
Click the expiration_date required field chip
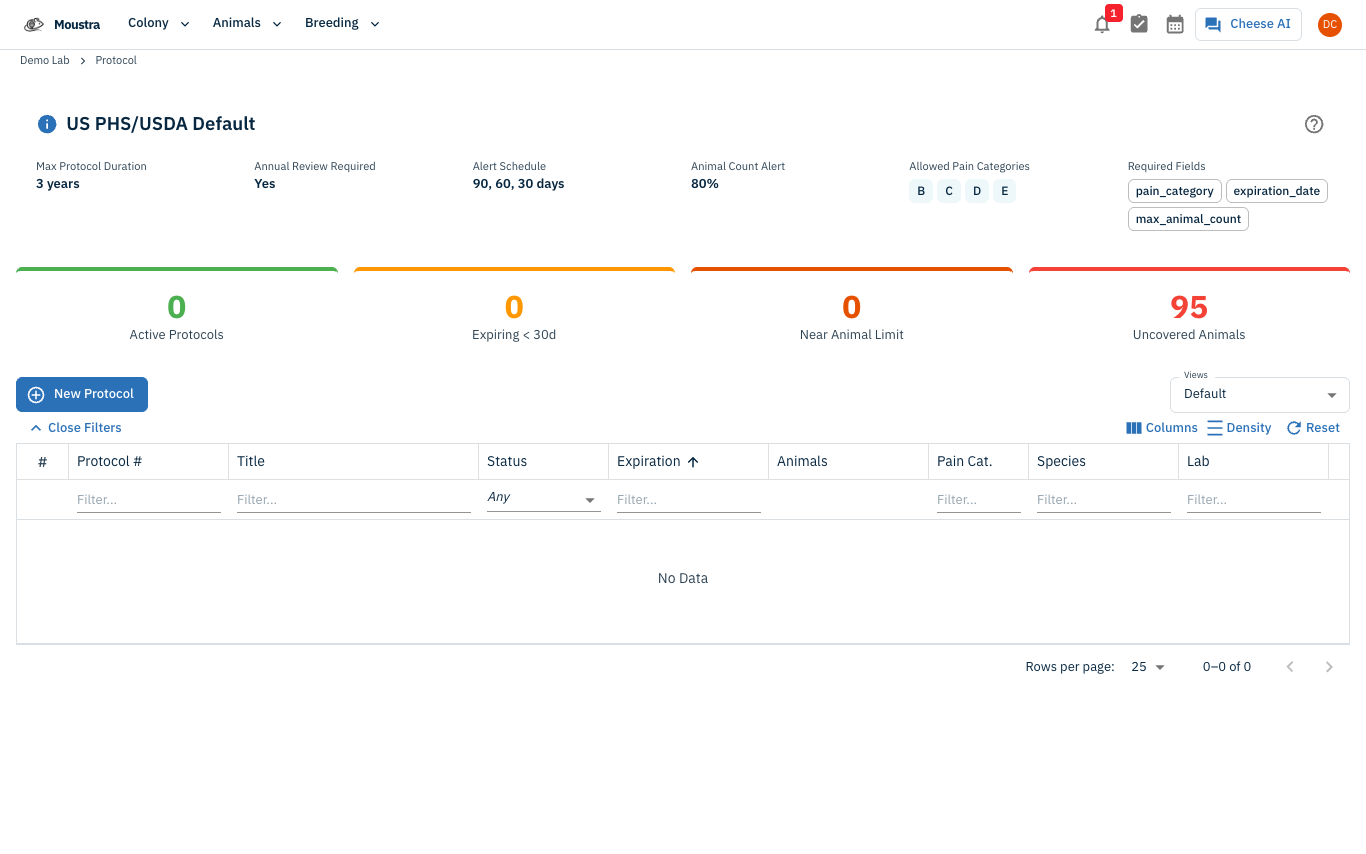tap(1277, 191)
